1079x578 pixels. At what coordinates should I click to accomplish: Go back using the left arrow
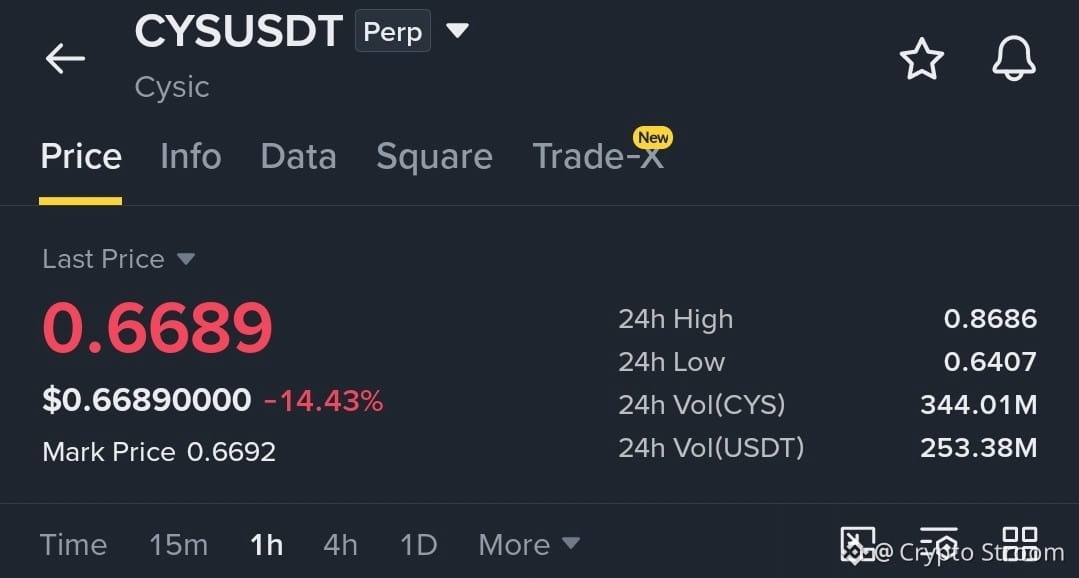point(65,58)
